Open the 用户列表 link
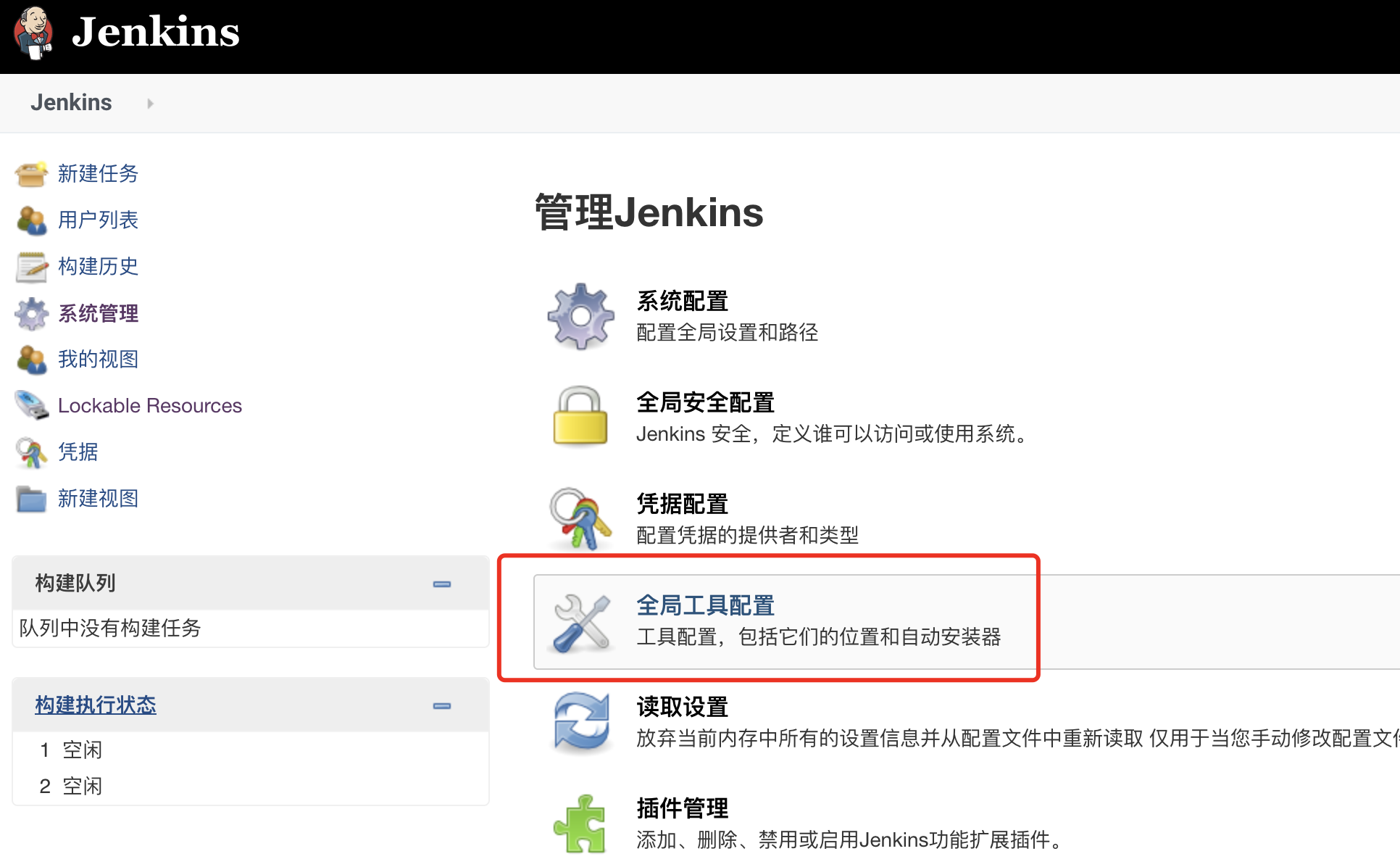The image size is (1400, 867). click(x=98, y=220)
